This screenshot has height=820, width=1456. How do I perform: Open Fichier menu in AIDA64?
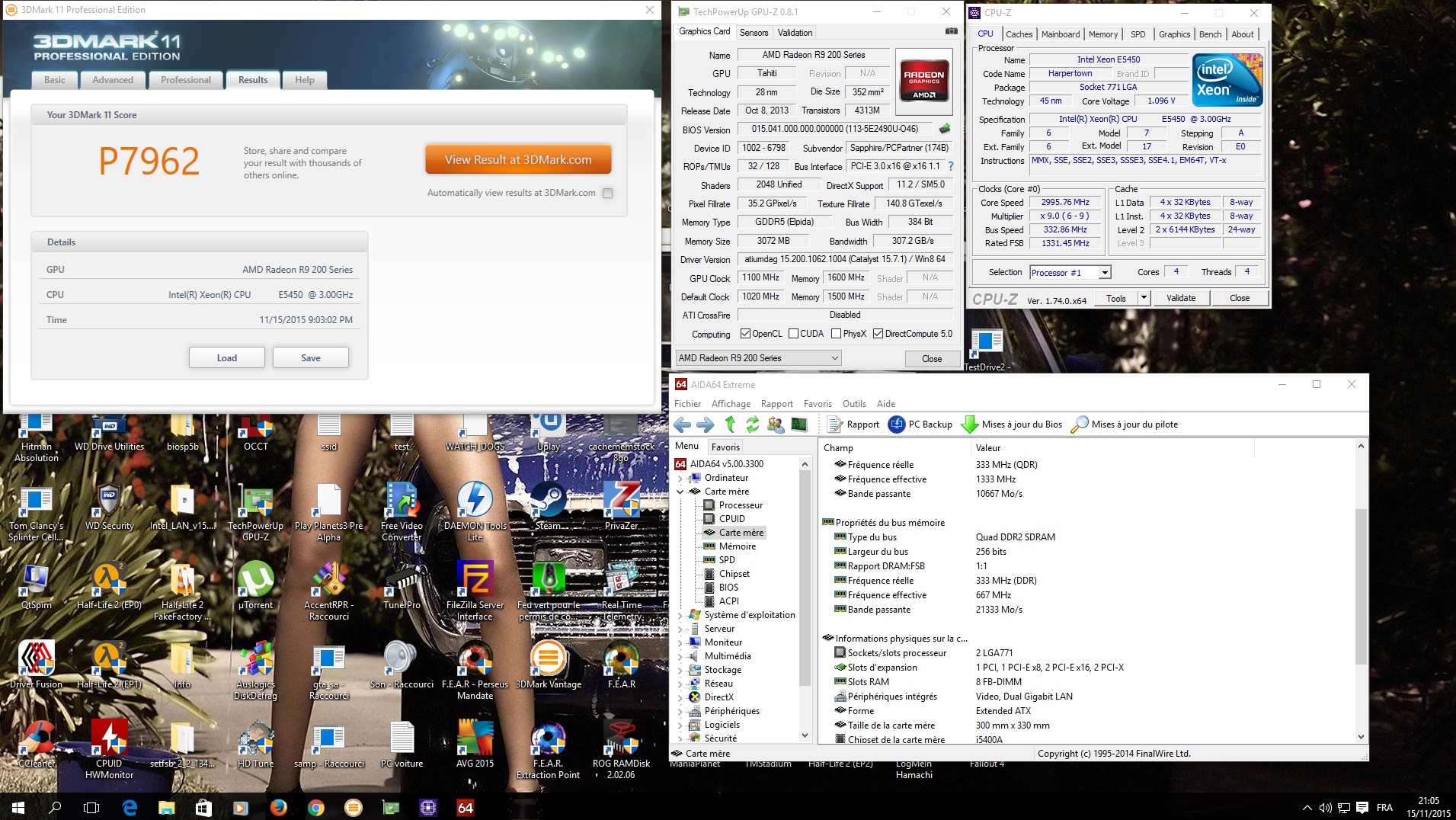click(x=687, y=404)
